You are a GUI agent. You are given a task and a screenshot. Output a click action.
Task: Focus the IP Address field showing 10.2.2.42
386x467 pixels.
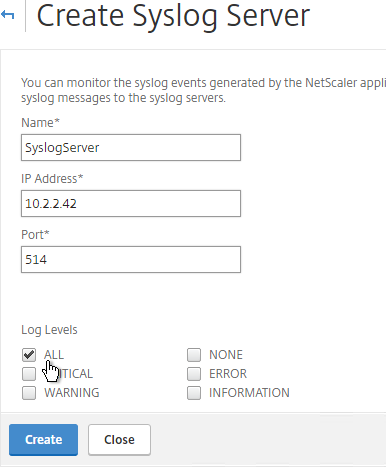(131, 204)
